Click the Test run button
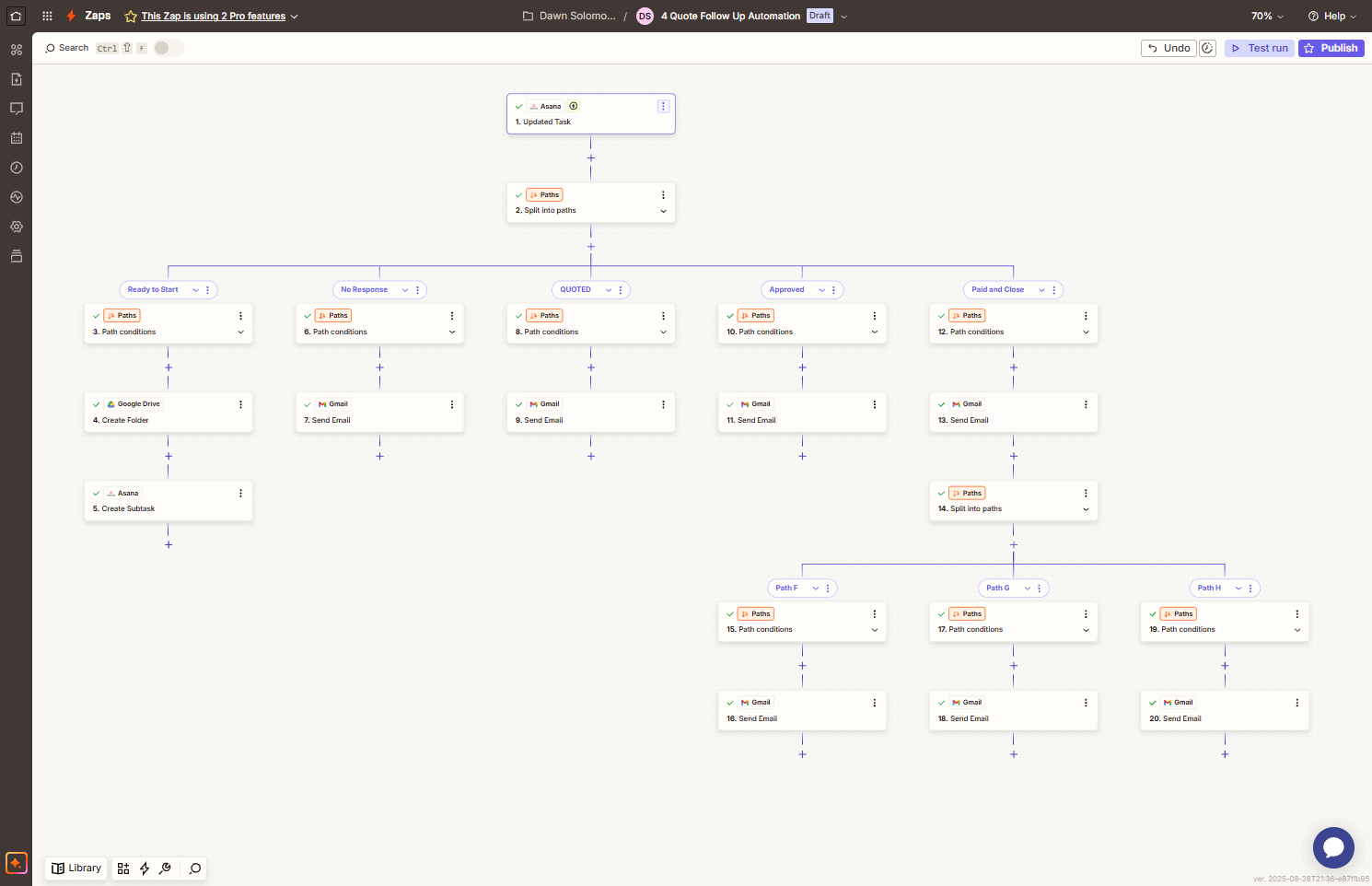 point(1259,48)
